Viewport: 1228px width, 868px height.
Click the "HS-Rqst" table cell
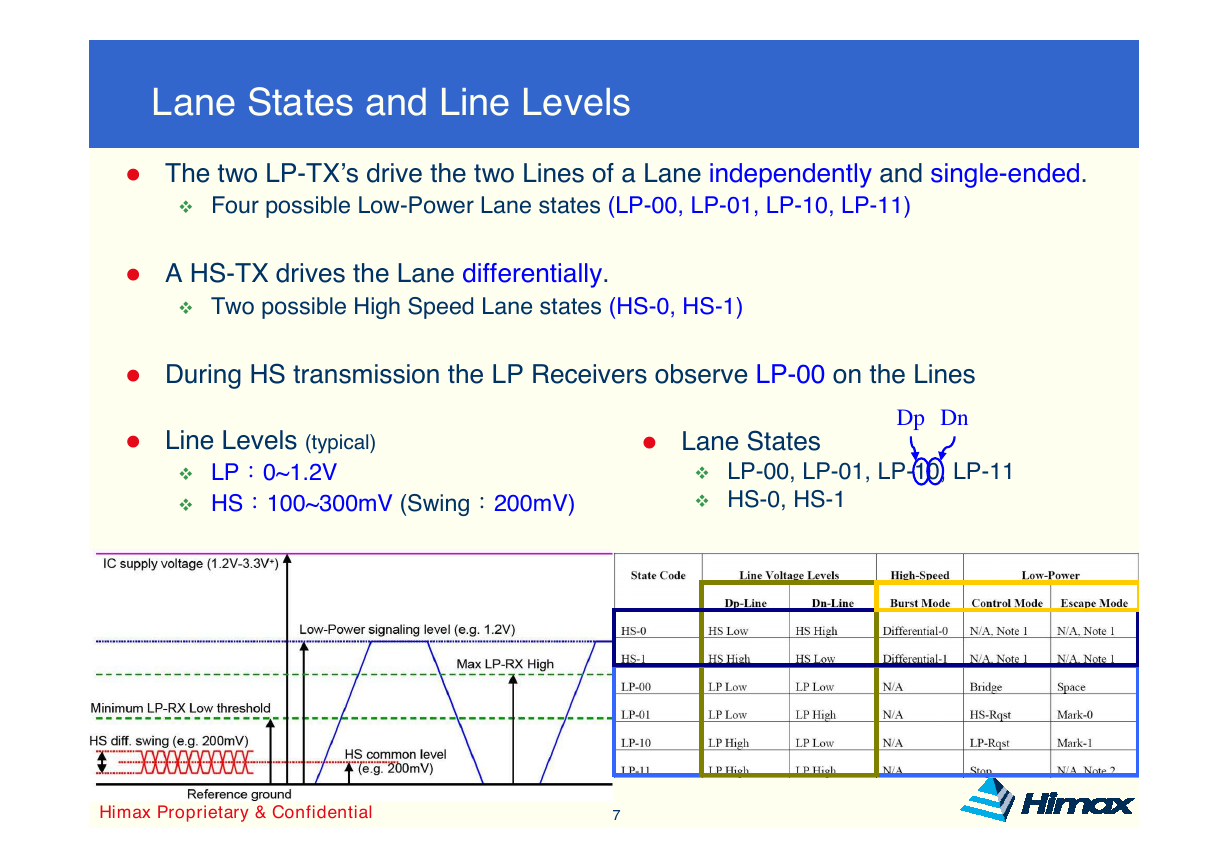989,715
